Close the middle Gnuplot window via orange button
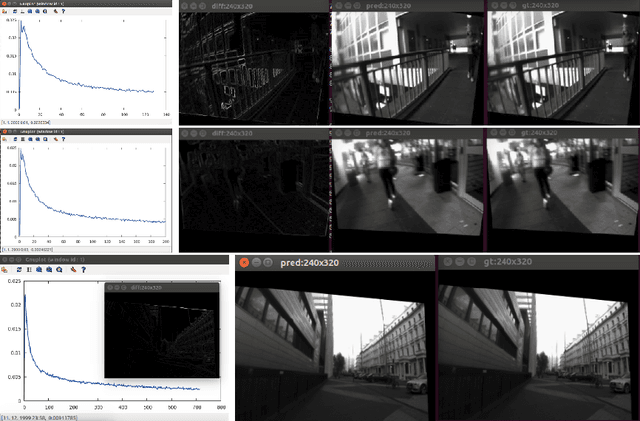The height and width of the screenshot is (421, 640). [4, 132]
